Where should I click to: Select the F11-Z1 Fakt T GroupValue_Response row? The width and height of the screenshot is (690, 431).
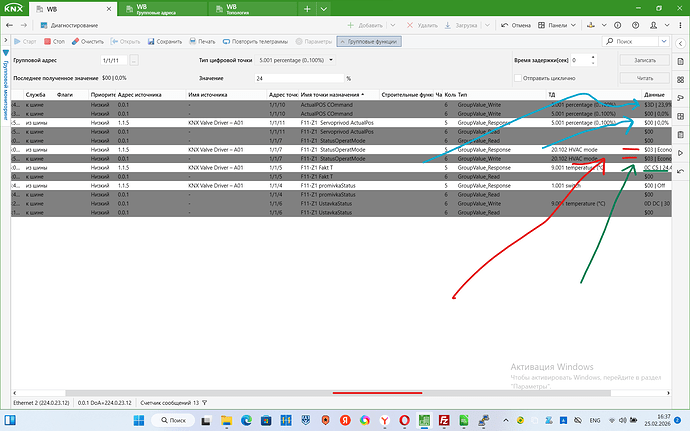[x=341, y=168]
